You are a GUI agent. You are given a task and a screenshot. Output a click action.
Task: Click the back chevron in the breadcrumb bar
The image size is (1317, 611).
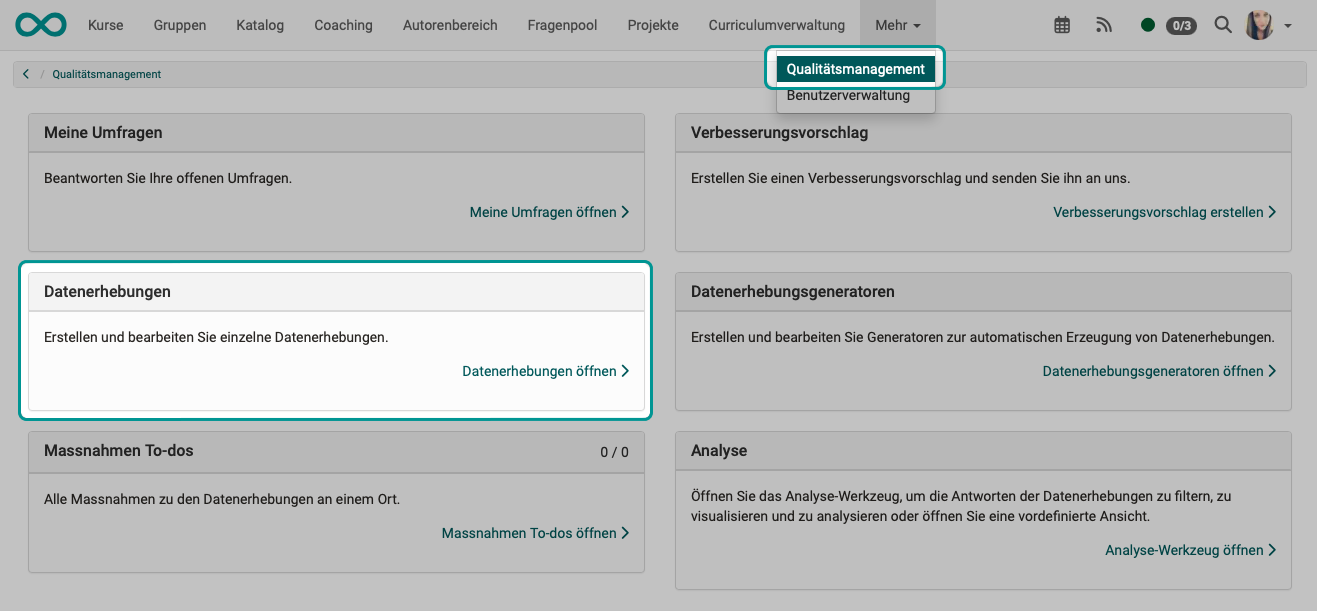[25, 72]
